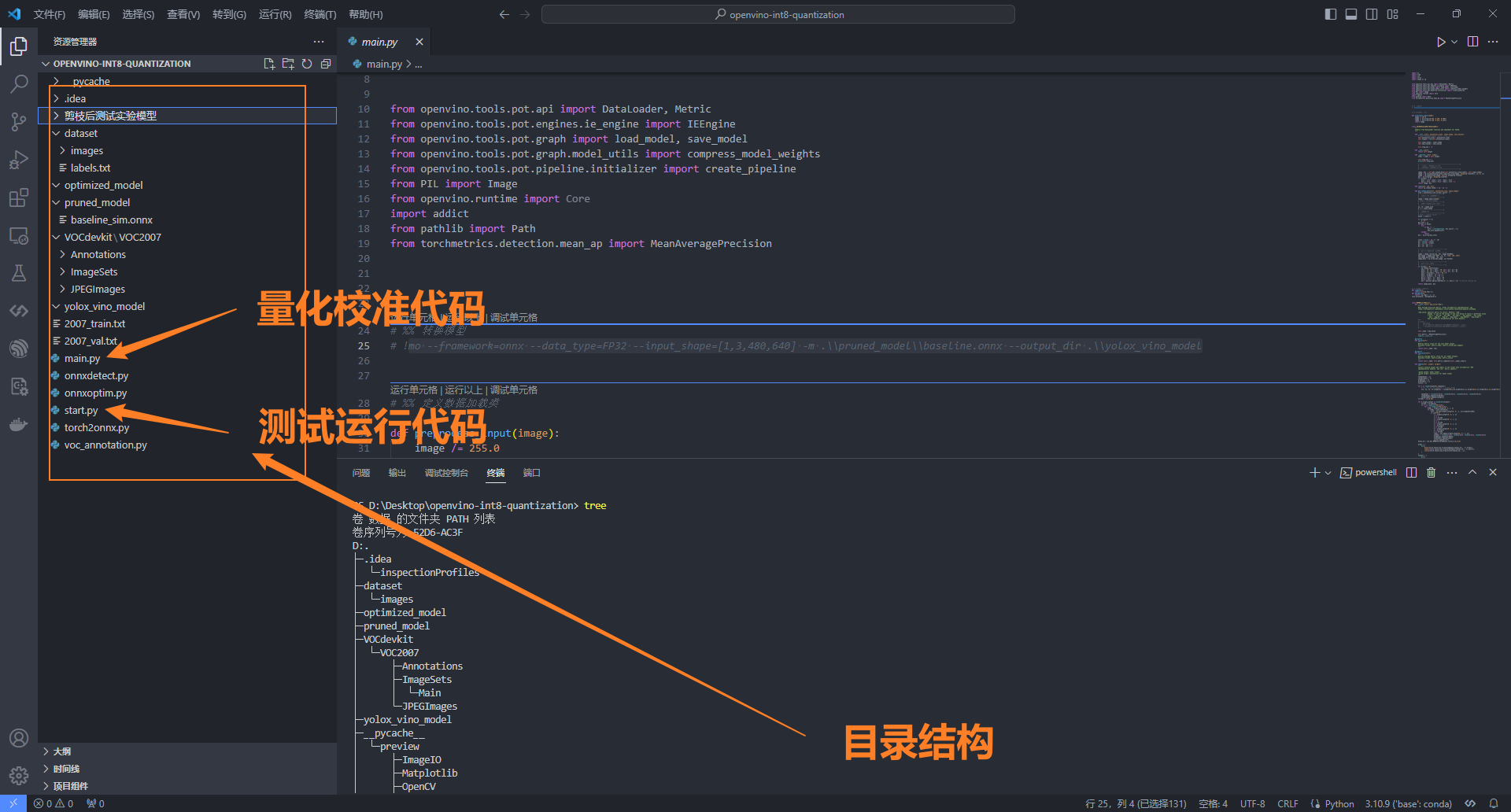1511x812 pixels.
Task: Open the Search view in activity bar
Action: (x=19, y=83)
